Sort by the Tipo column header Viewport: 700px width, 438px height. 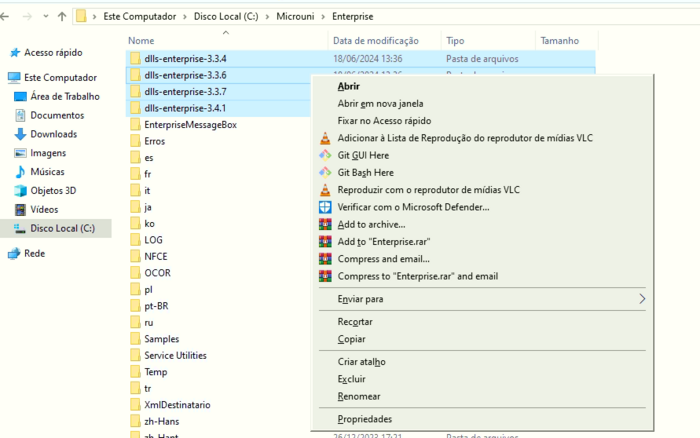(455, 41)
